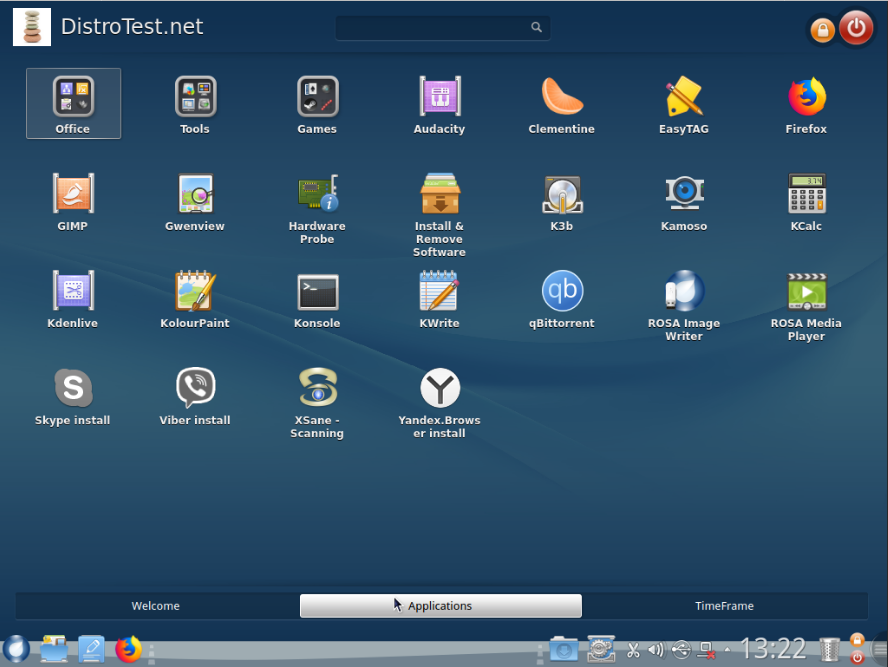Open the text editor panel shortcut
Screen dimensions: 888x667
tap(91, 649)
